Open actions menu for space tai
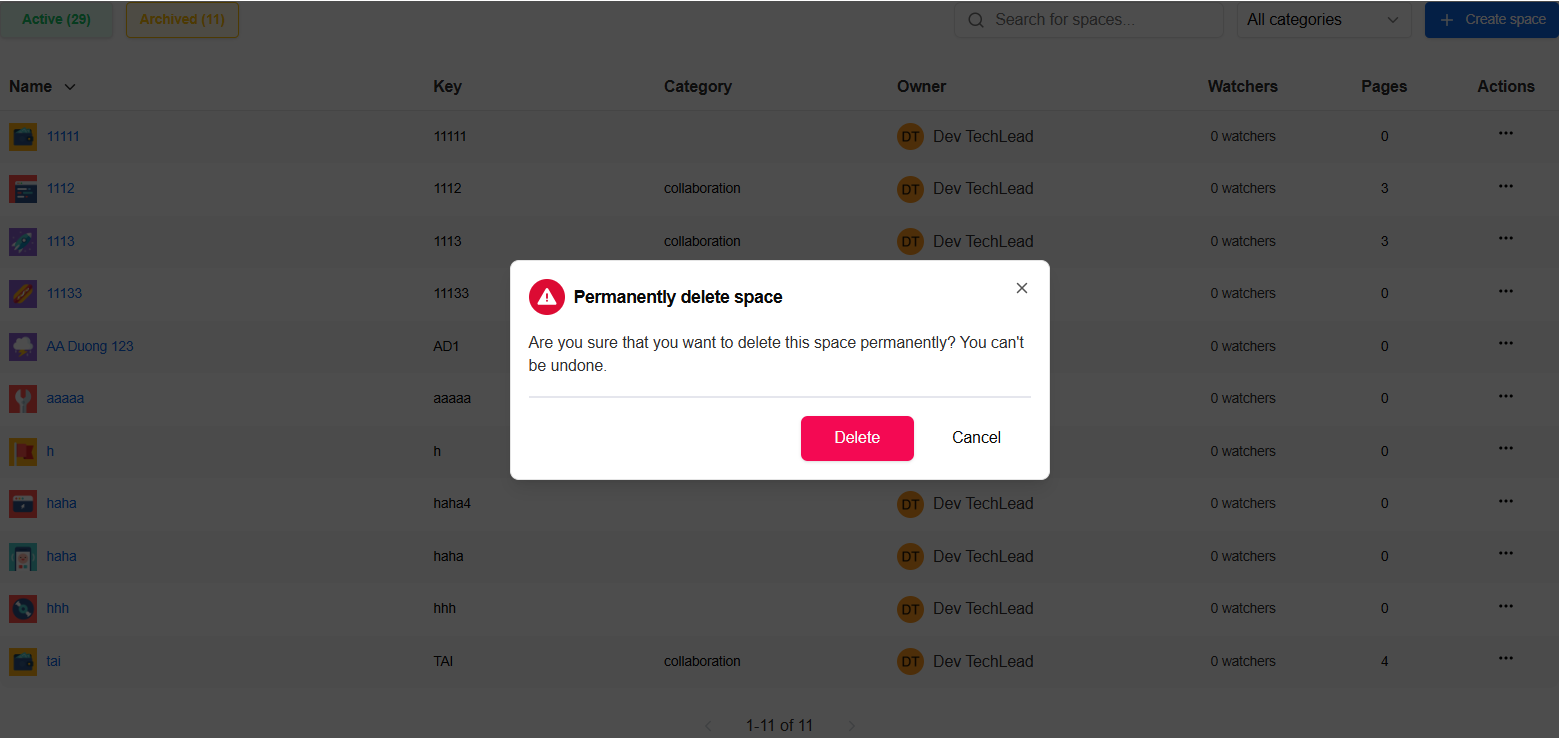 pos(1505,658)
